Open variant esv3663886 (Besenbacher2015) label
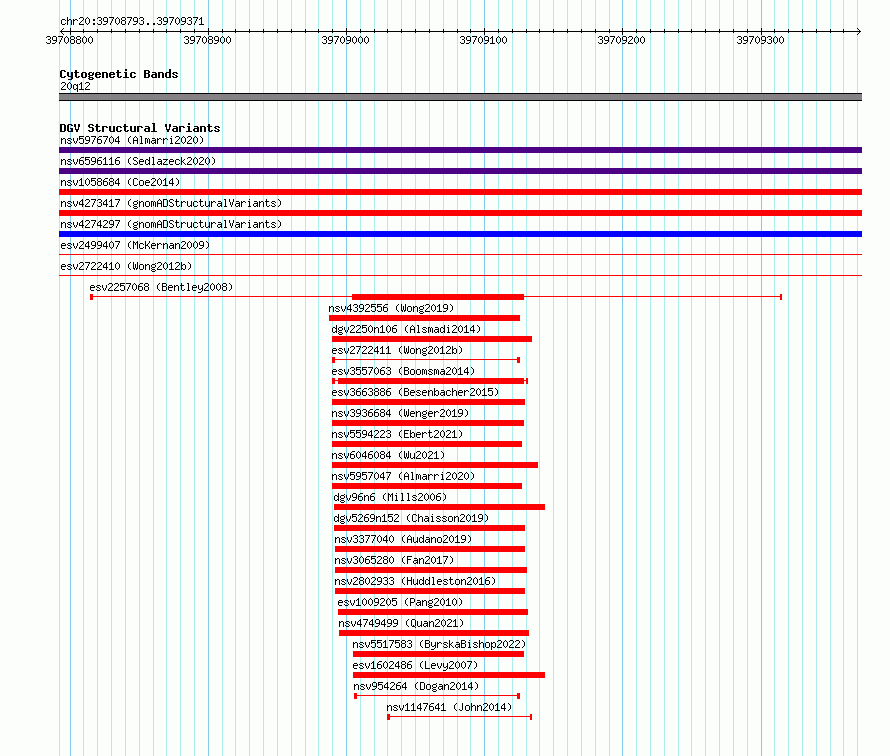890x756 pixels. [x=415, y=392]
